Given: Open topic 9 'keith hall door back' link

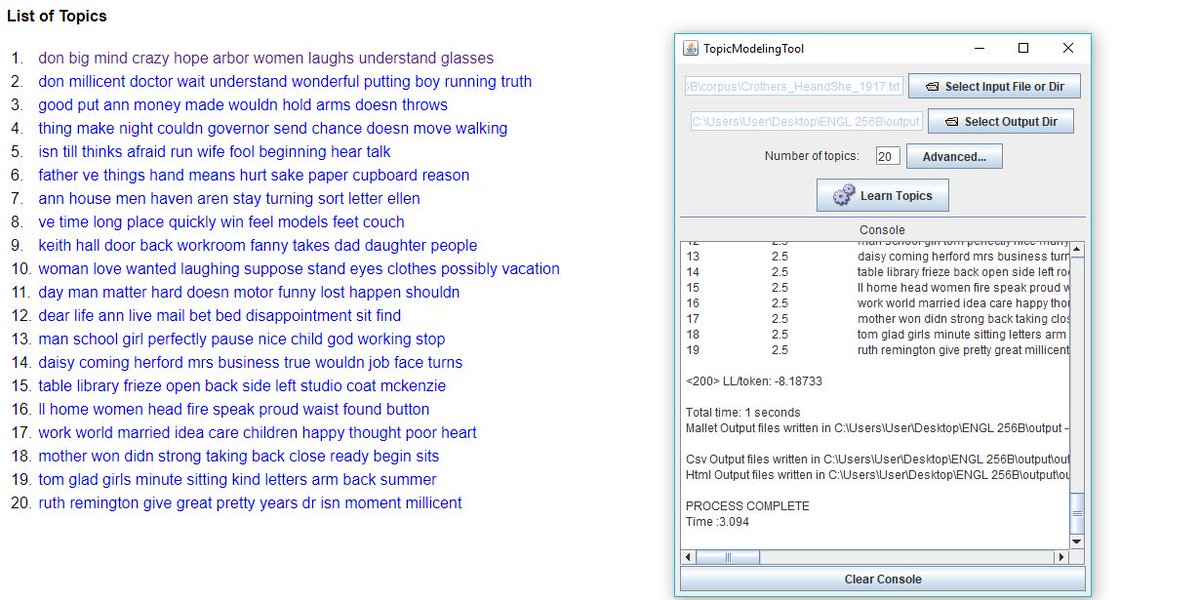Looking at the screenshot, I should [258, 245].
